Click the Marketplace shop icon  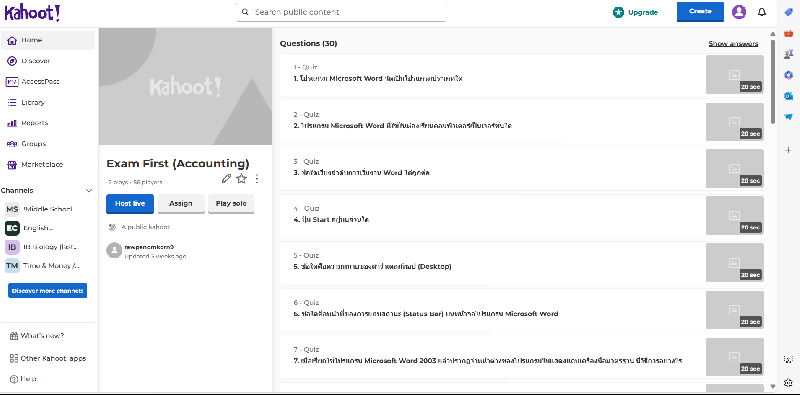[x=12, y=165]
